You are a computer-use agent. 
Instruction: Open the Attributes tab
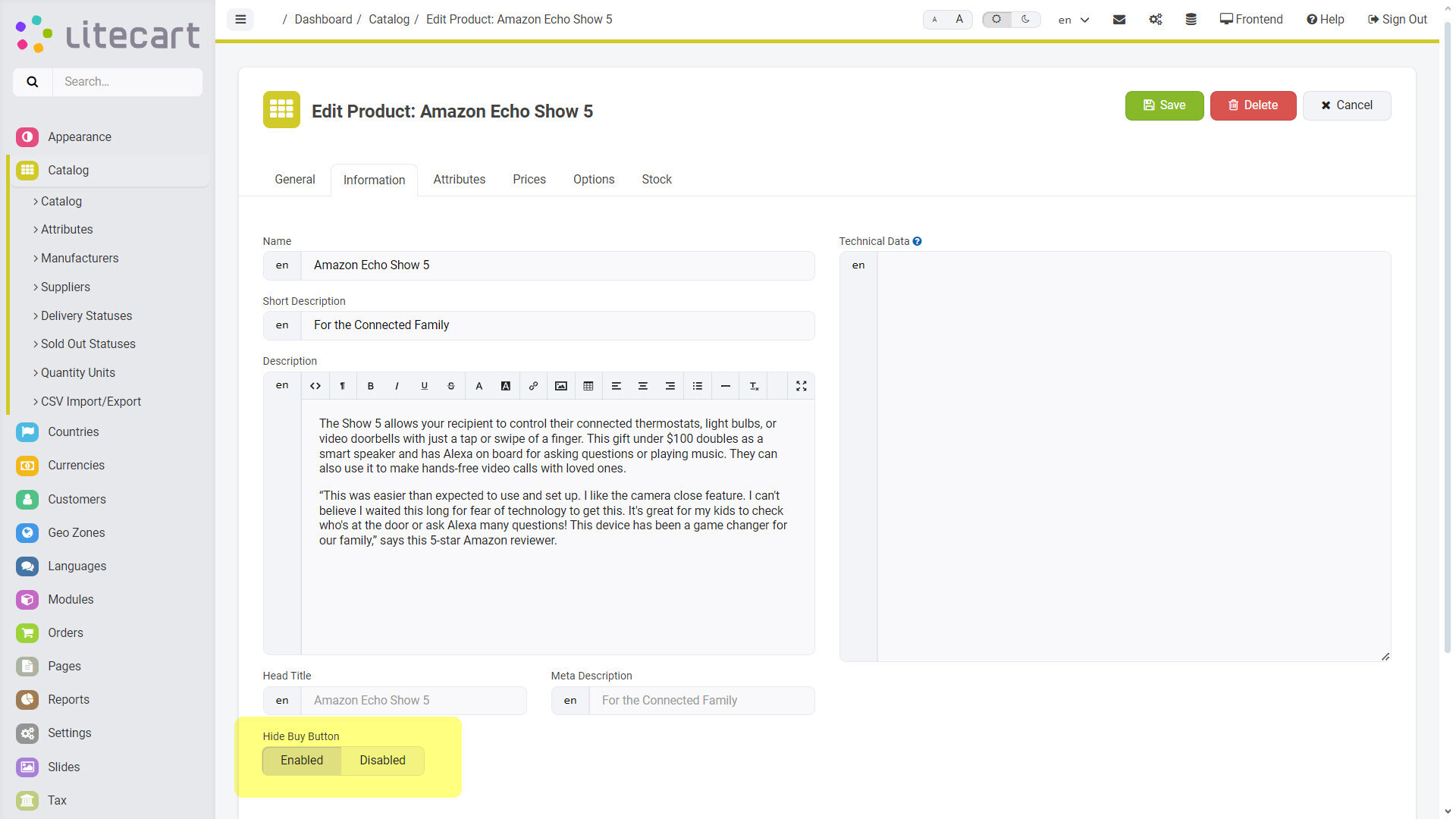pos(459,180)
